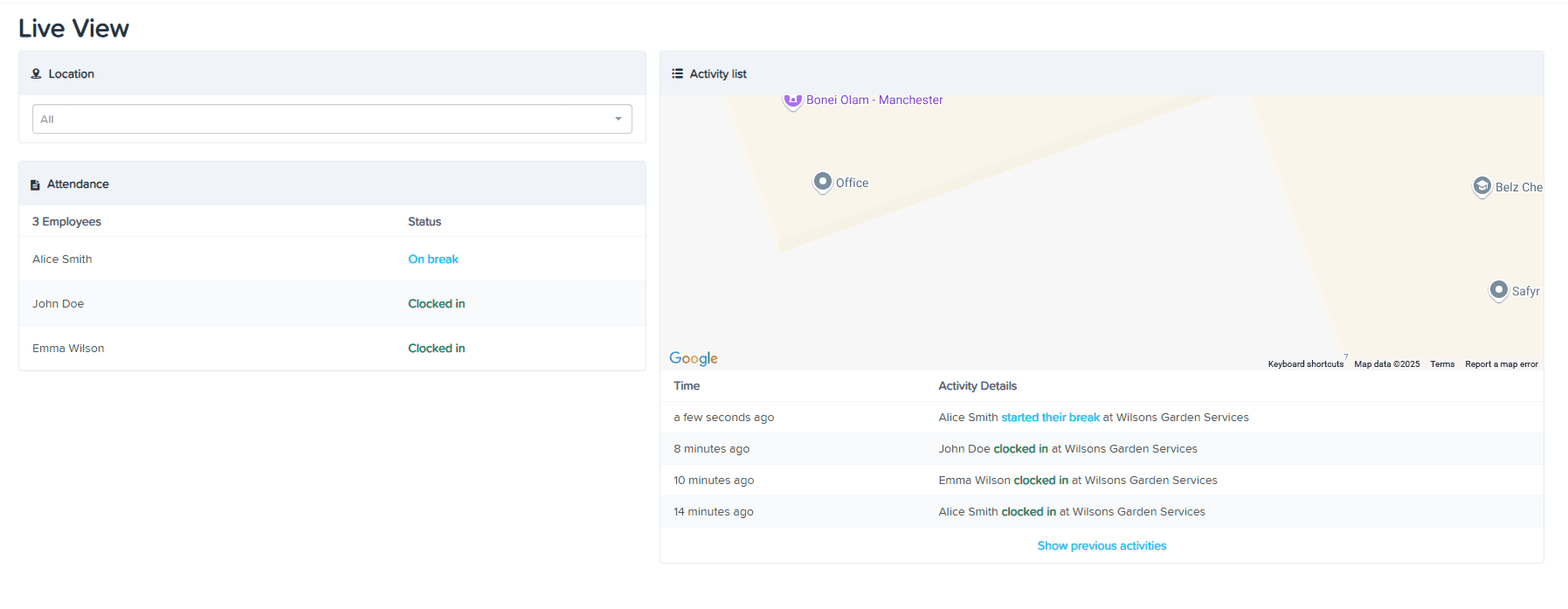
Task: Click the Activity Details column header
Action: tap(977, 386)
